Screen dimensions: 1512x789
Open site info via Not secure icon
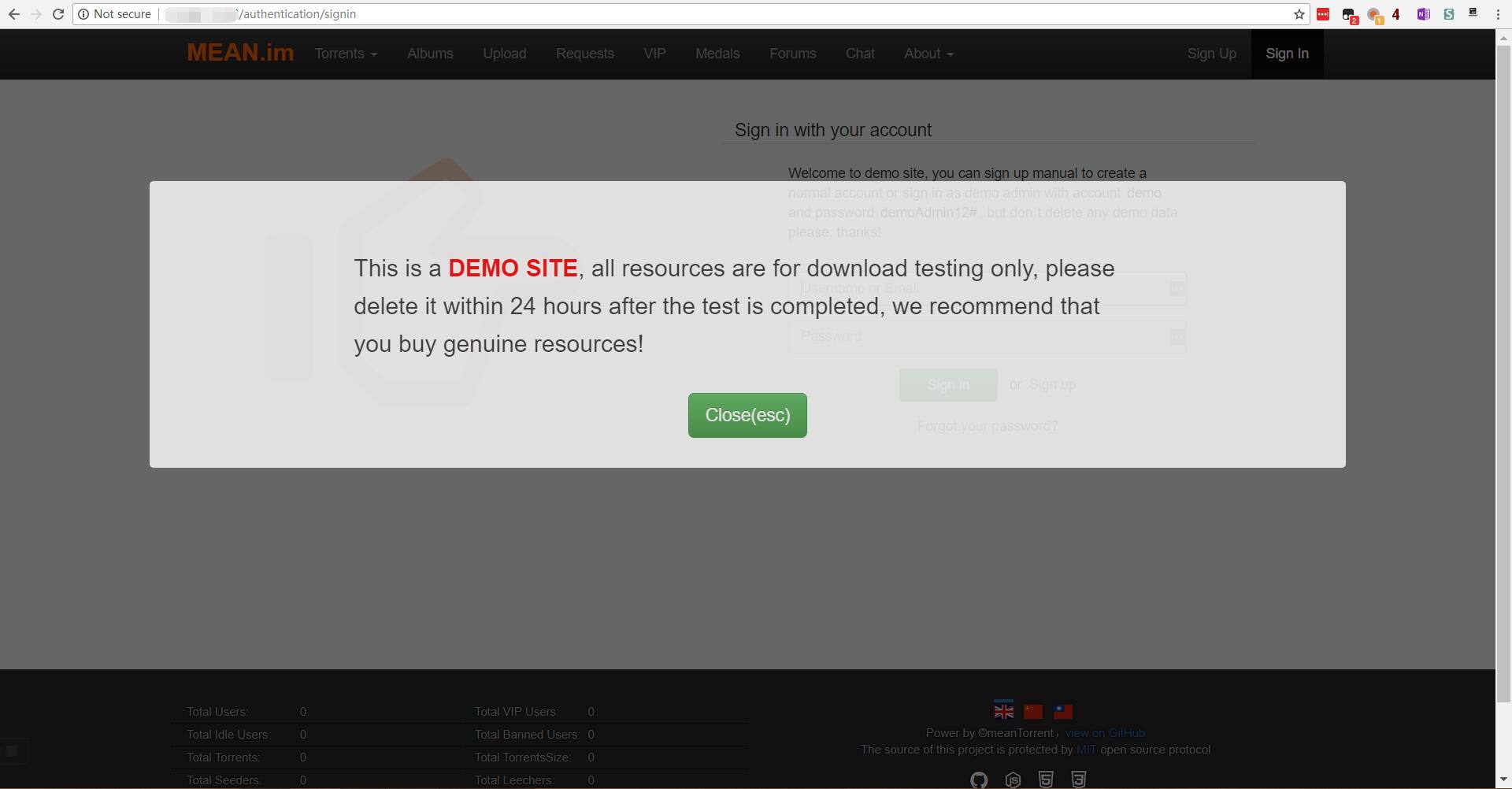tap(83, 14)
